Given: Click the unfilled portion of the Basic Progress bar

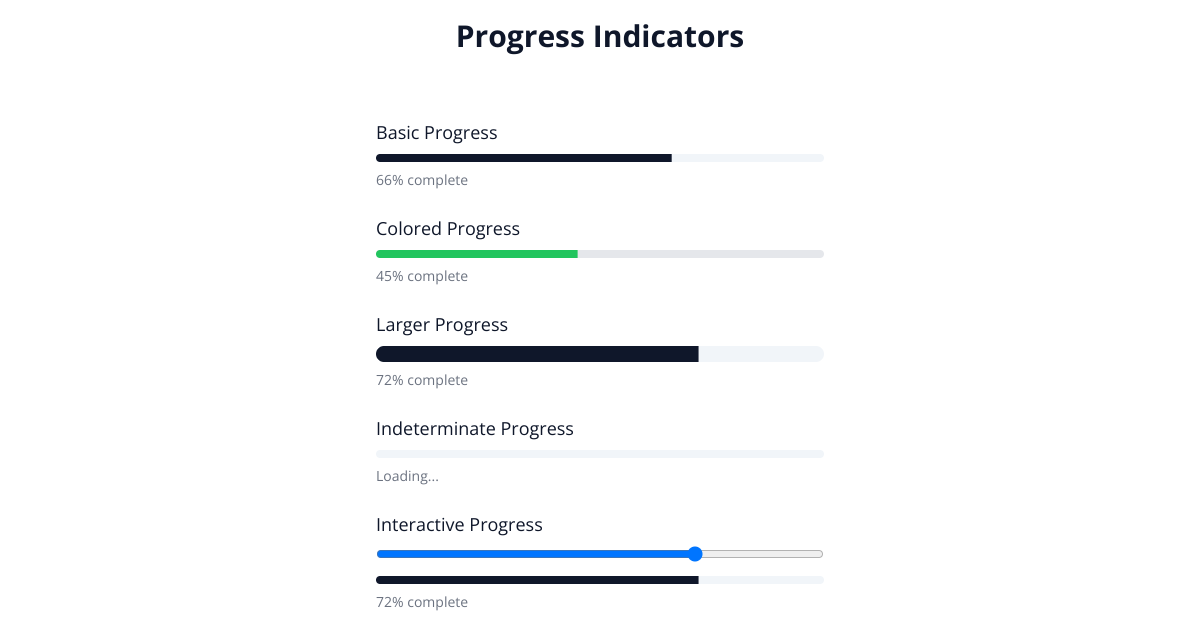Looking at the screenshot, I should [x=748, y=158].
